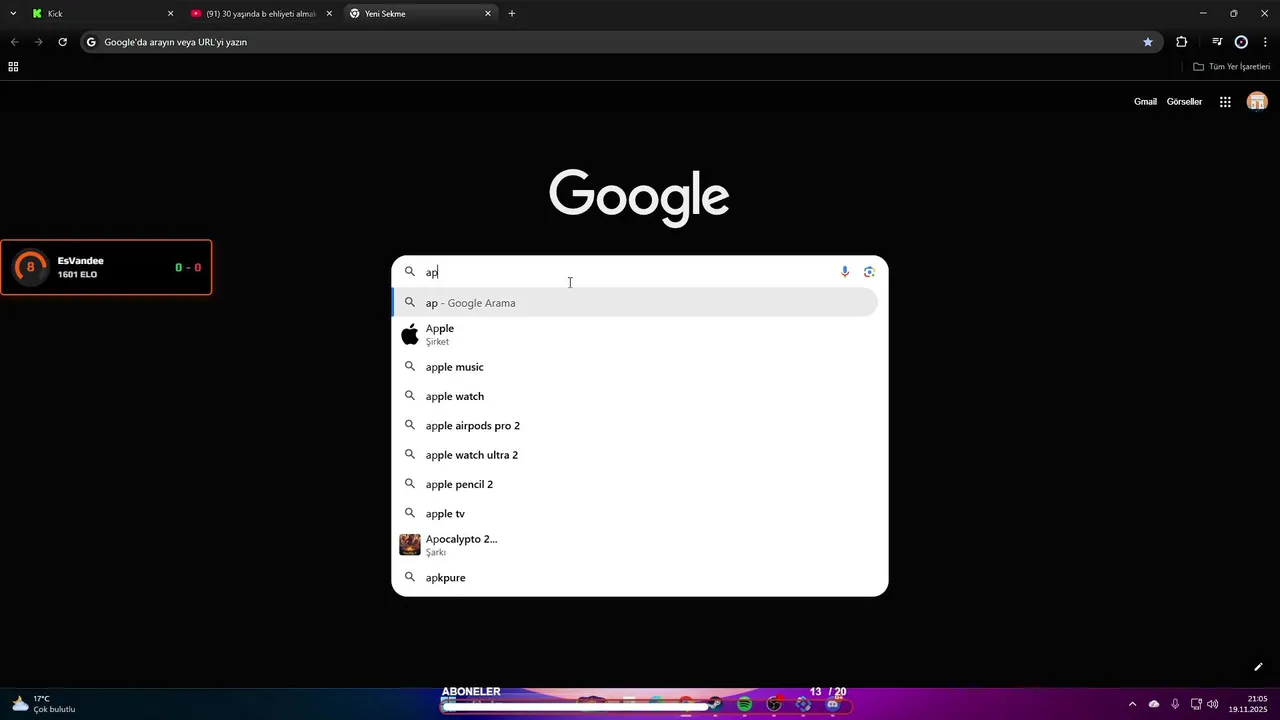Open the apps grid in bookmarks bar

pyautogui.click(x=13, y=67)
